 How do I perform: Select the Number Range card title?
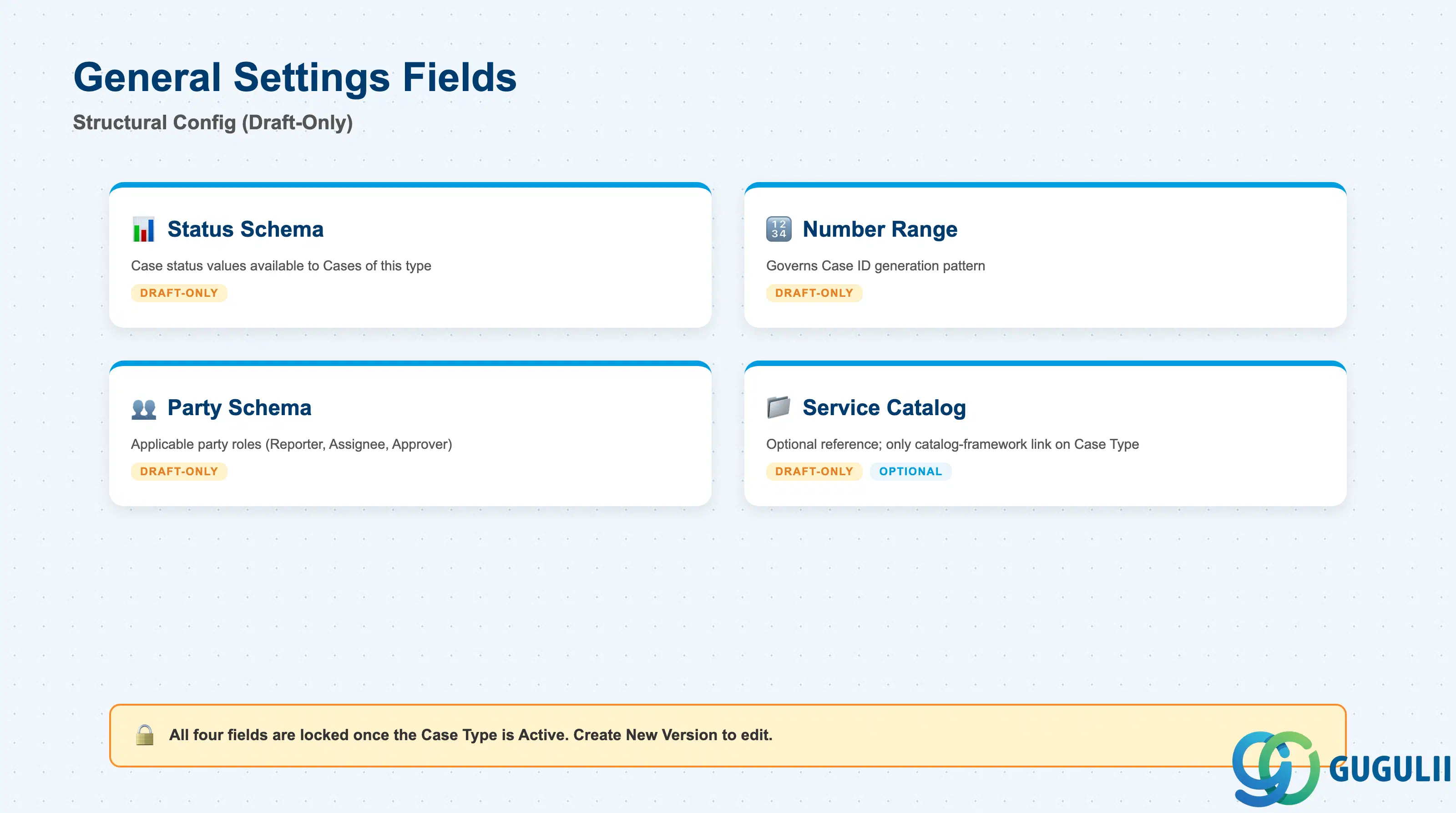click(880, 229)
